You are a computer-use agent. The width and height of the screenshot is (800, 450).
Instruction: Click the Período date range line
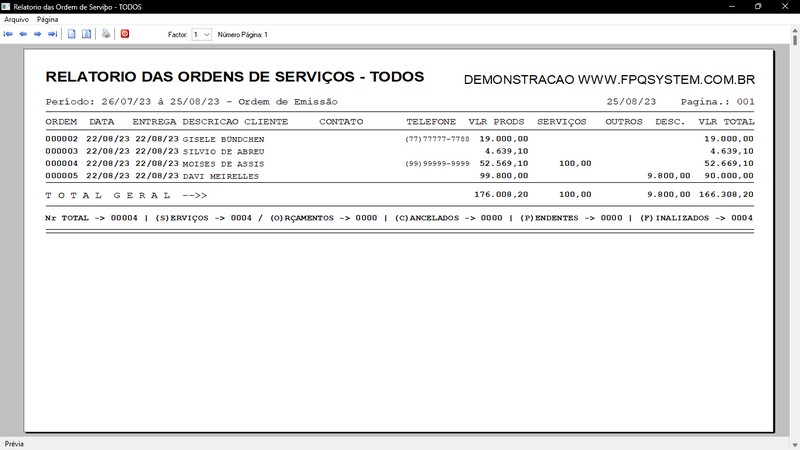191,102
